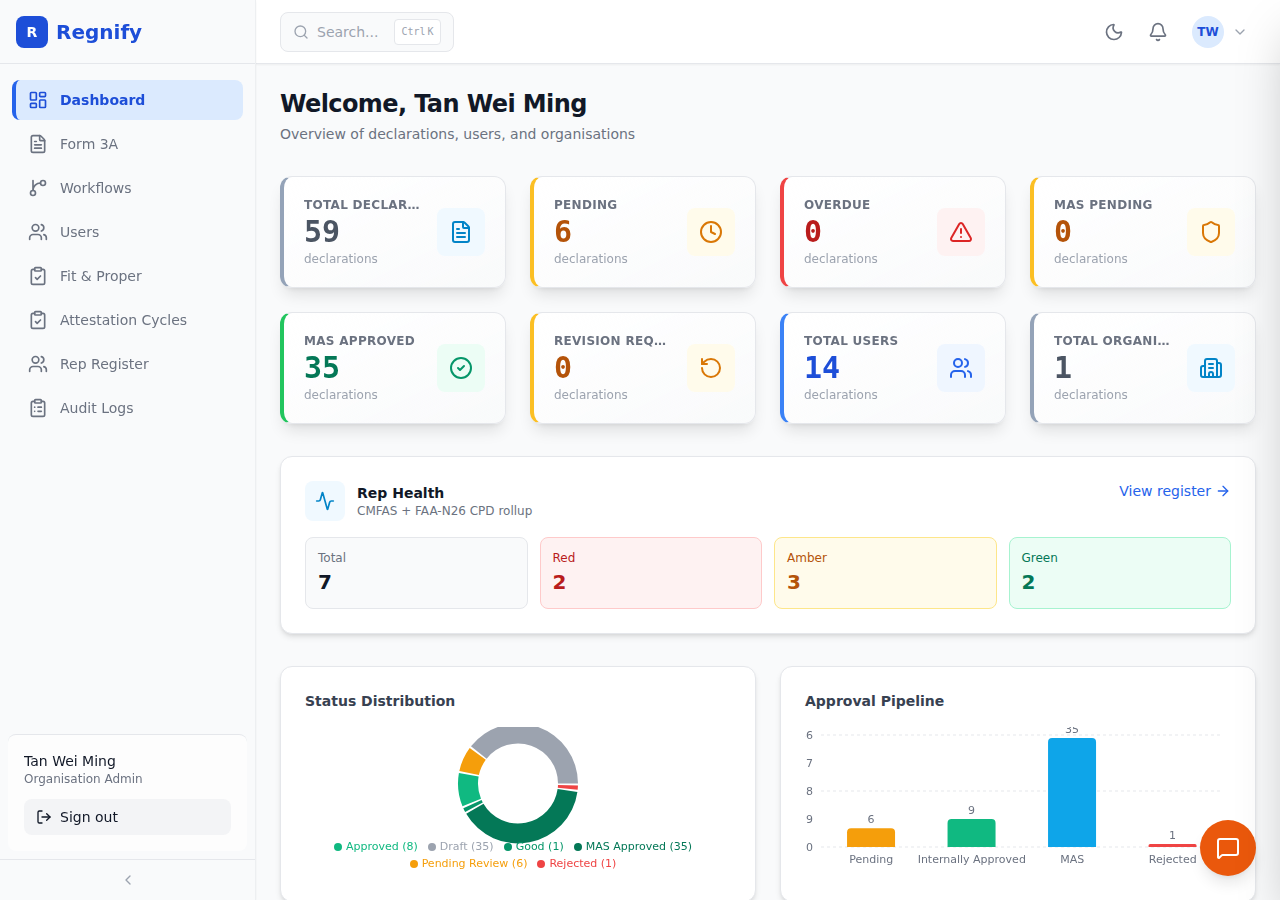Click the MAS Approved checkmark icon
Viewport: 1280px width, 900px height.
pyautogui.click(x=461, y=368)
